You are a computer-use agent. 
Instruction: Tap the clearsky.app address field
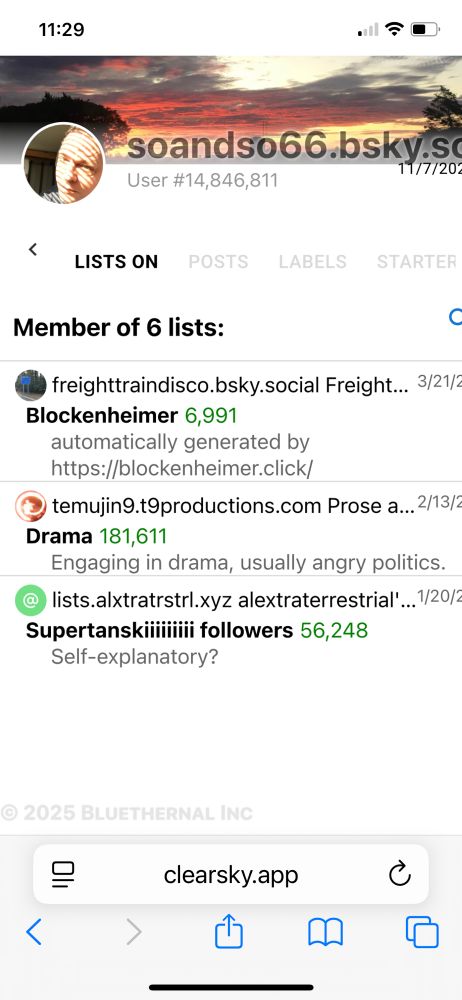[230, 874]
